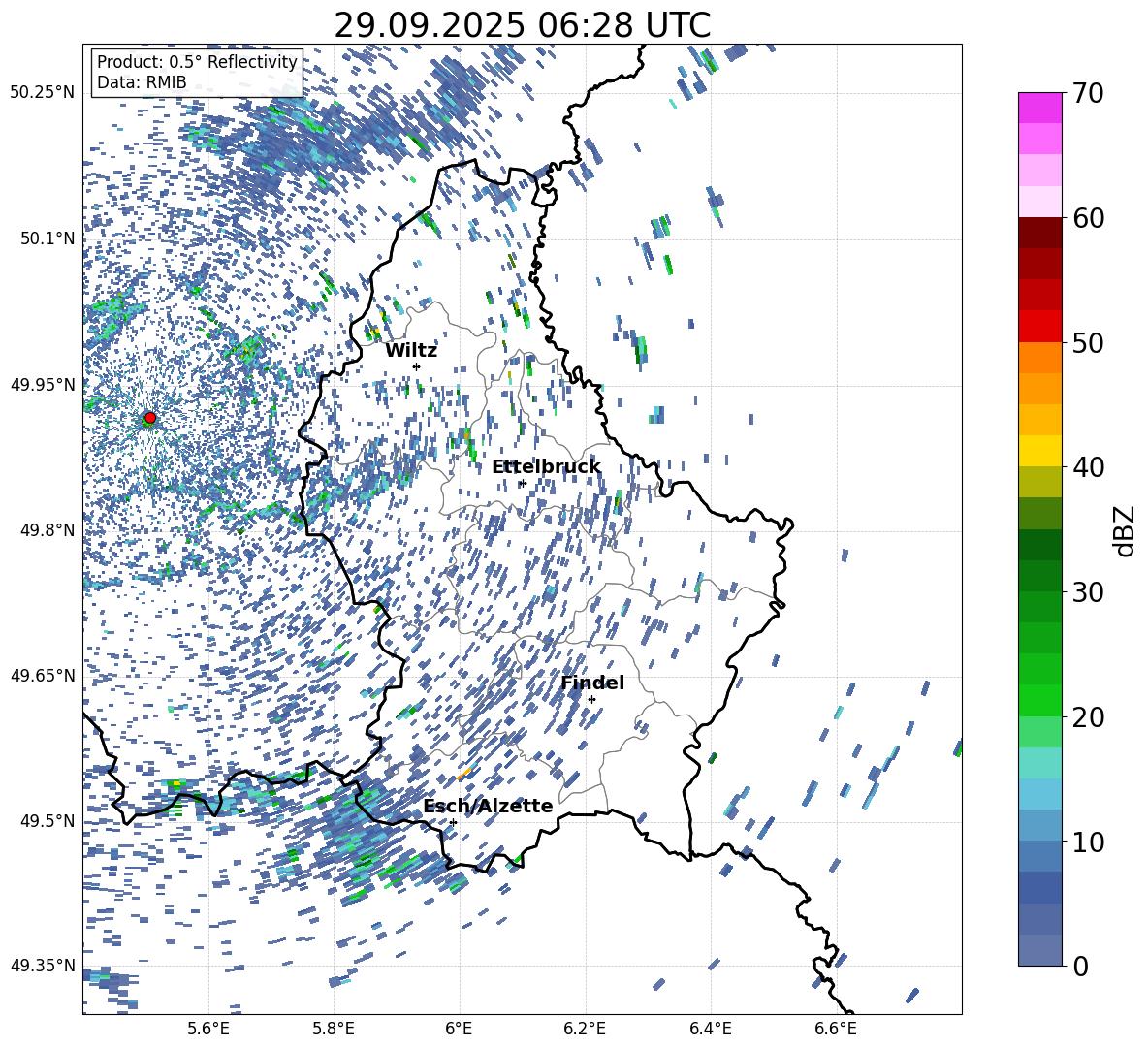Click the 6.4°E longitude label
This screenshot has height=1048, width=1148.
pyautogui.click(x=710, y=1029)
